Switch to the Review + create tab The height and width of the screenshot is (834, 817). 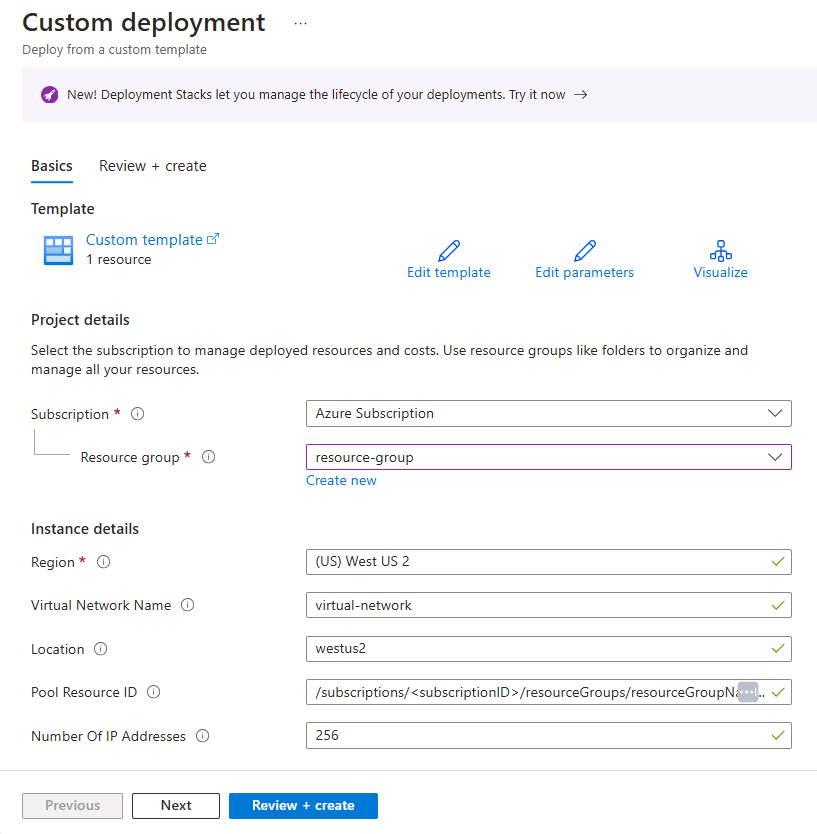point(152,165)
